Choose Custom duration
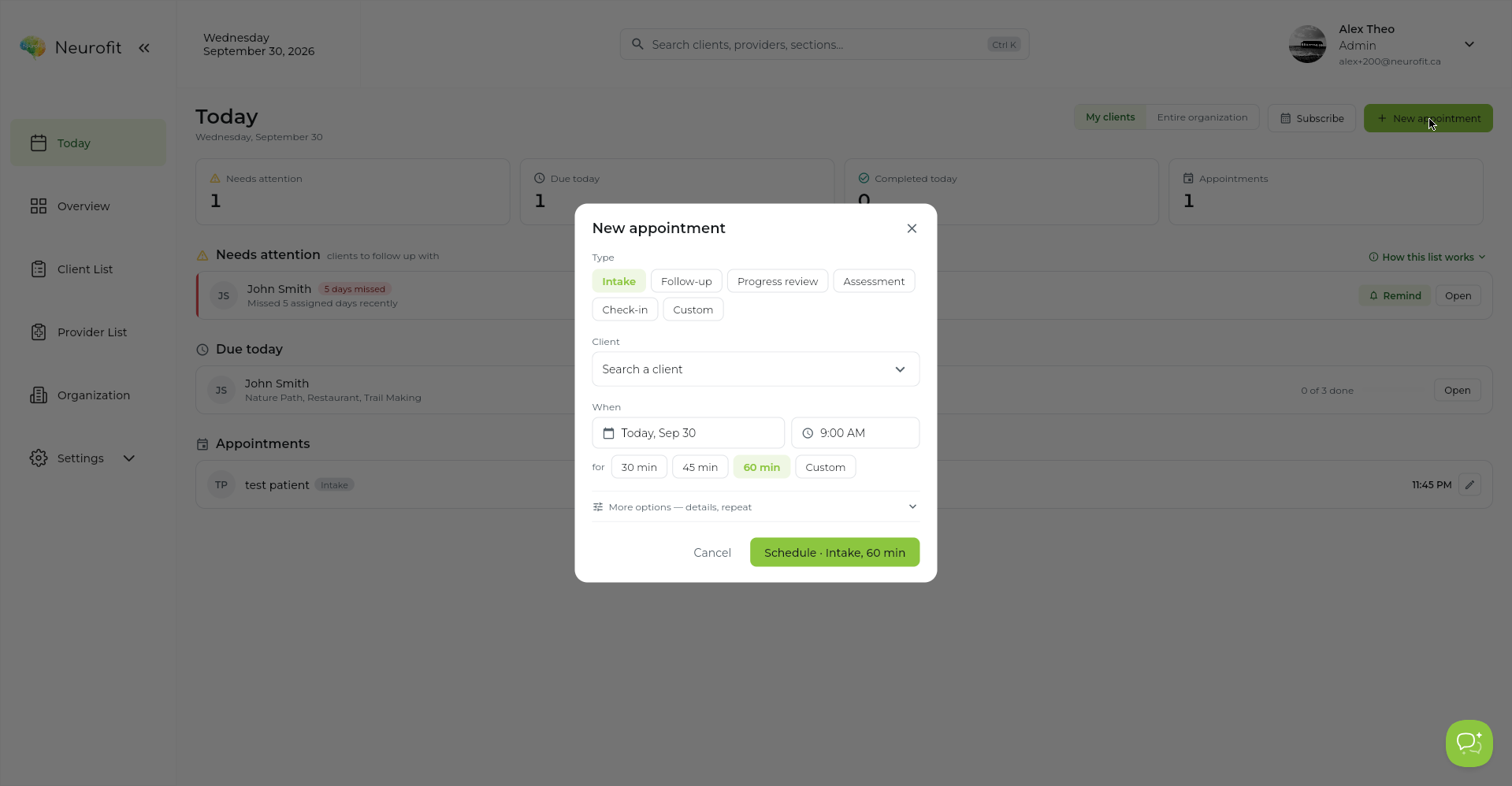 click(x=825, y=467)
